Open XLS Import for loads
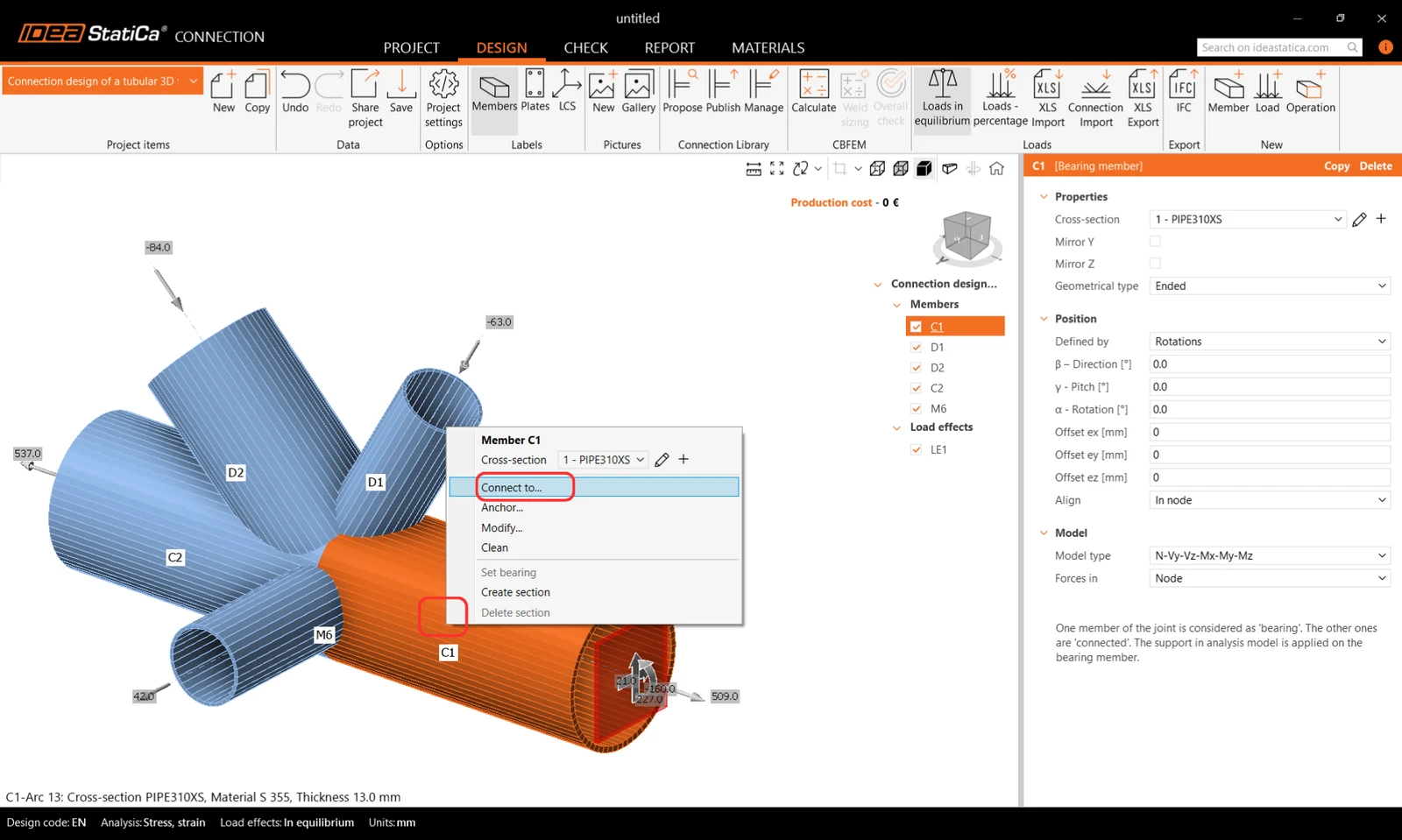The width and height of the screenshot is (1402, 840). (1048, 99)
